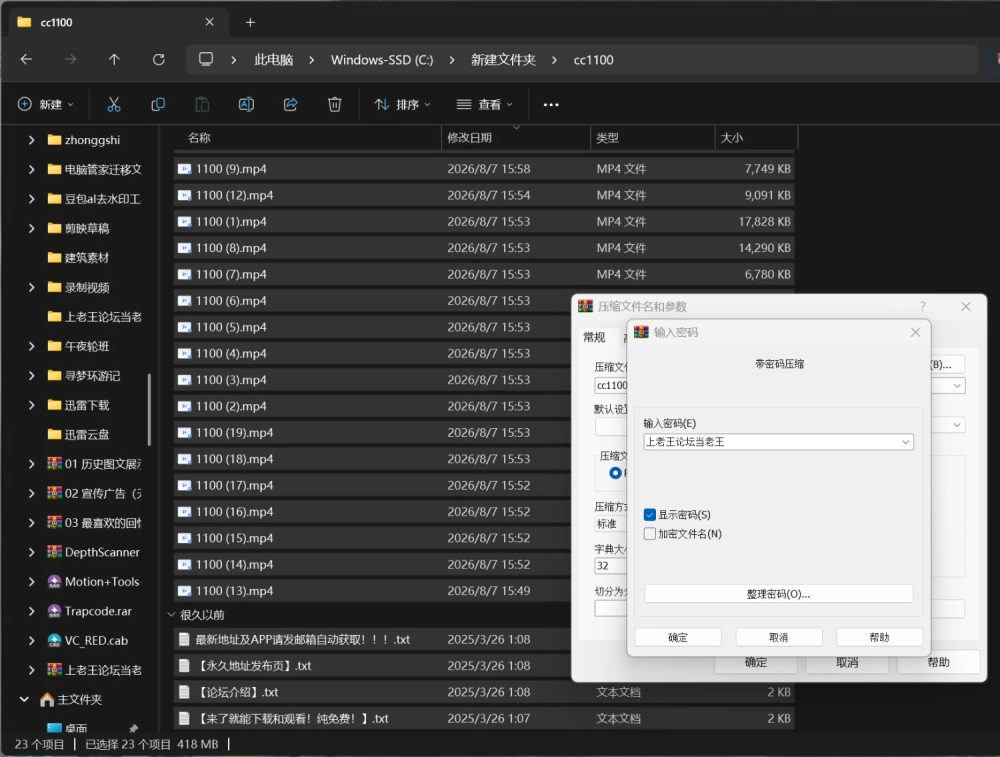
Task: Open the 排序 sort dropdown
Action: point(402,105)
